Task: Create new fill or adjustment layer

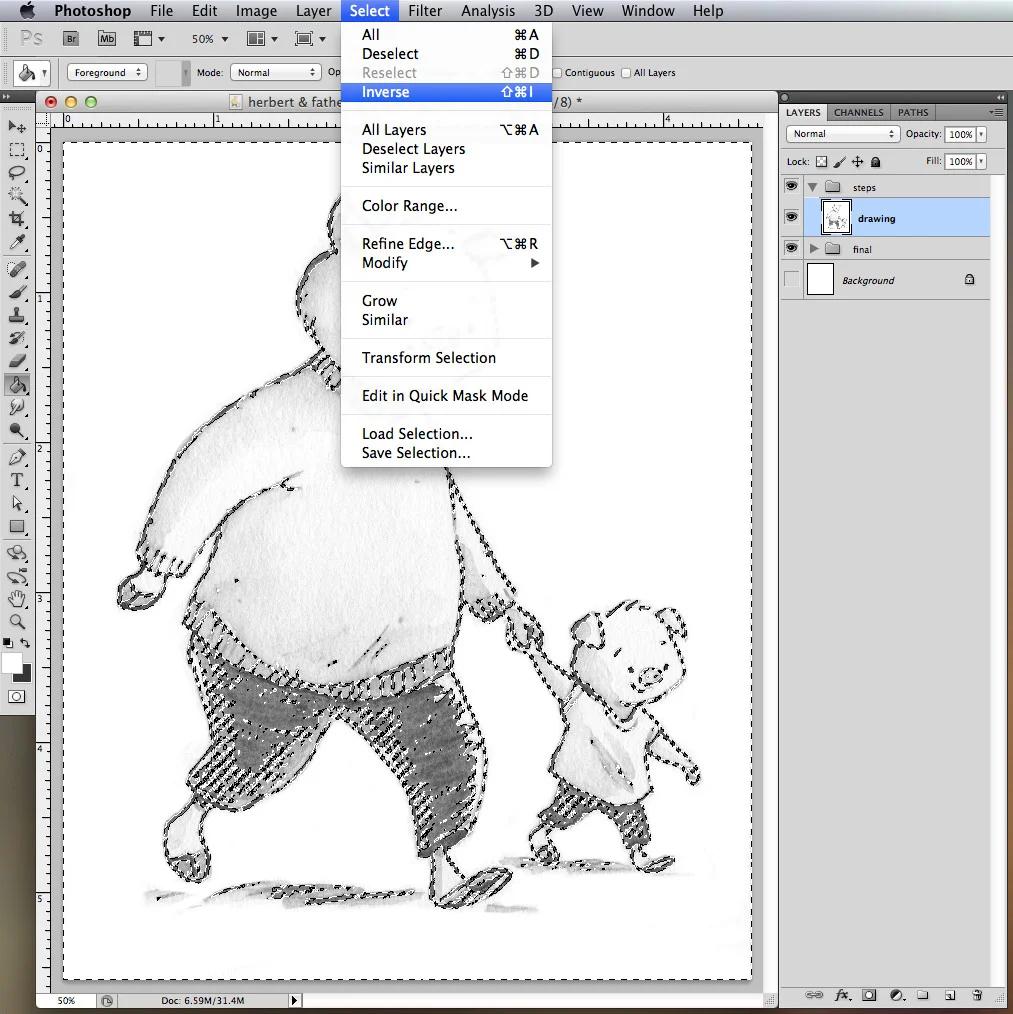Action: point(897,995)
